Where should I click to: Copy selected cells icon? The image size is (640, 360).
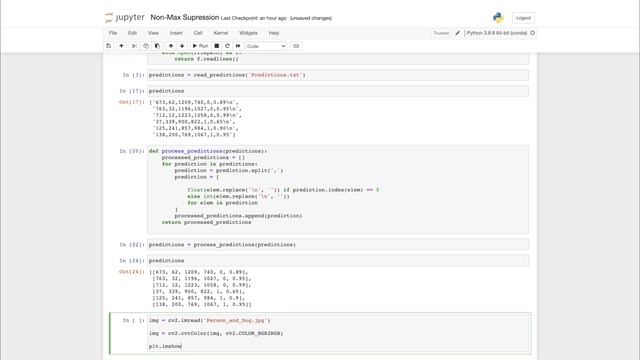tap(146, 46)
